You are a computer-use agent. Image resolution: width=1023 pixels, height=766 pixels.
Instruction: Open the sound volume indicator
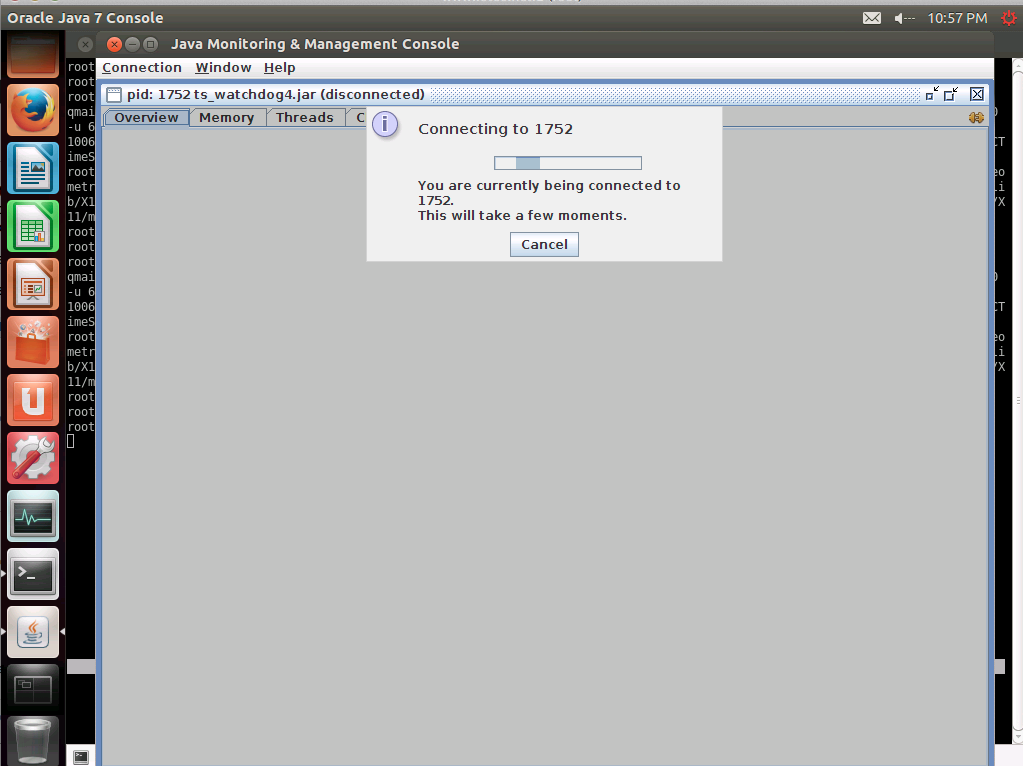pyautogui.click(x=904, y=18)
